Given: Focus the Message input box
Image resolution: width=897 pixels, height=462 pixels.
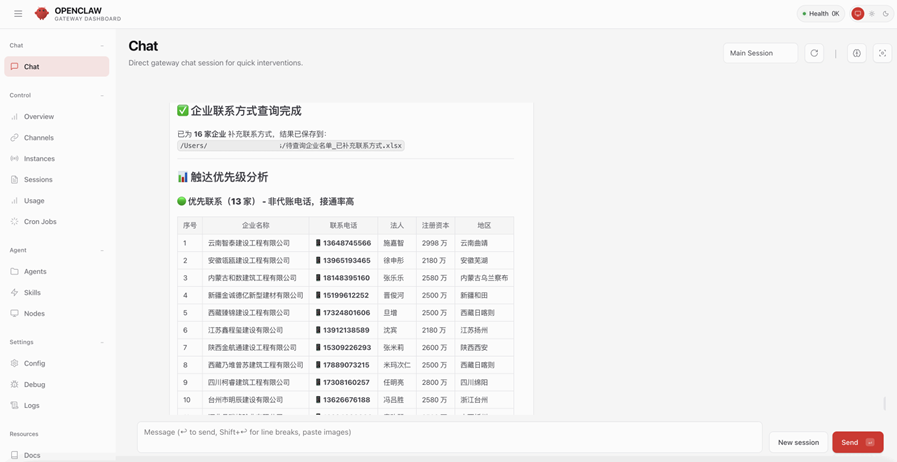Looking at the screenshot, I should tap(449, 437).
